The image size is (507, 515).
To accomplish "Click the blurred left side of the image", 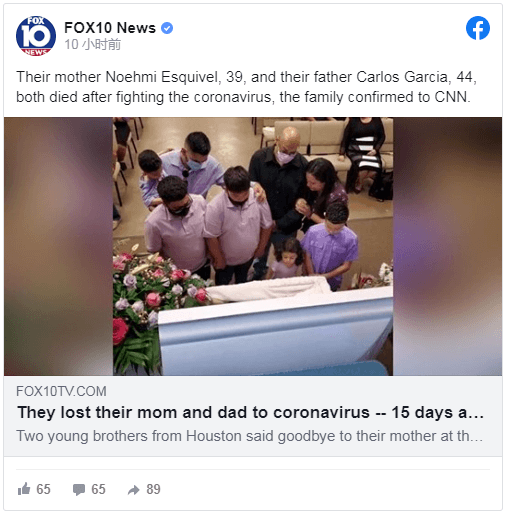I will coord(58,246).
